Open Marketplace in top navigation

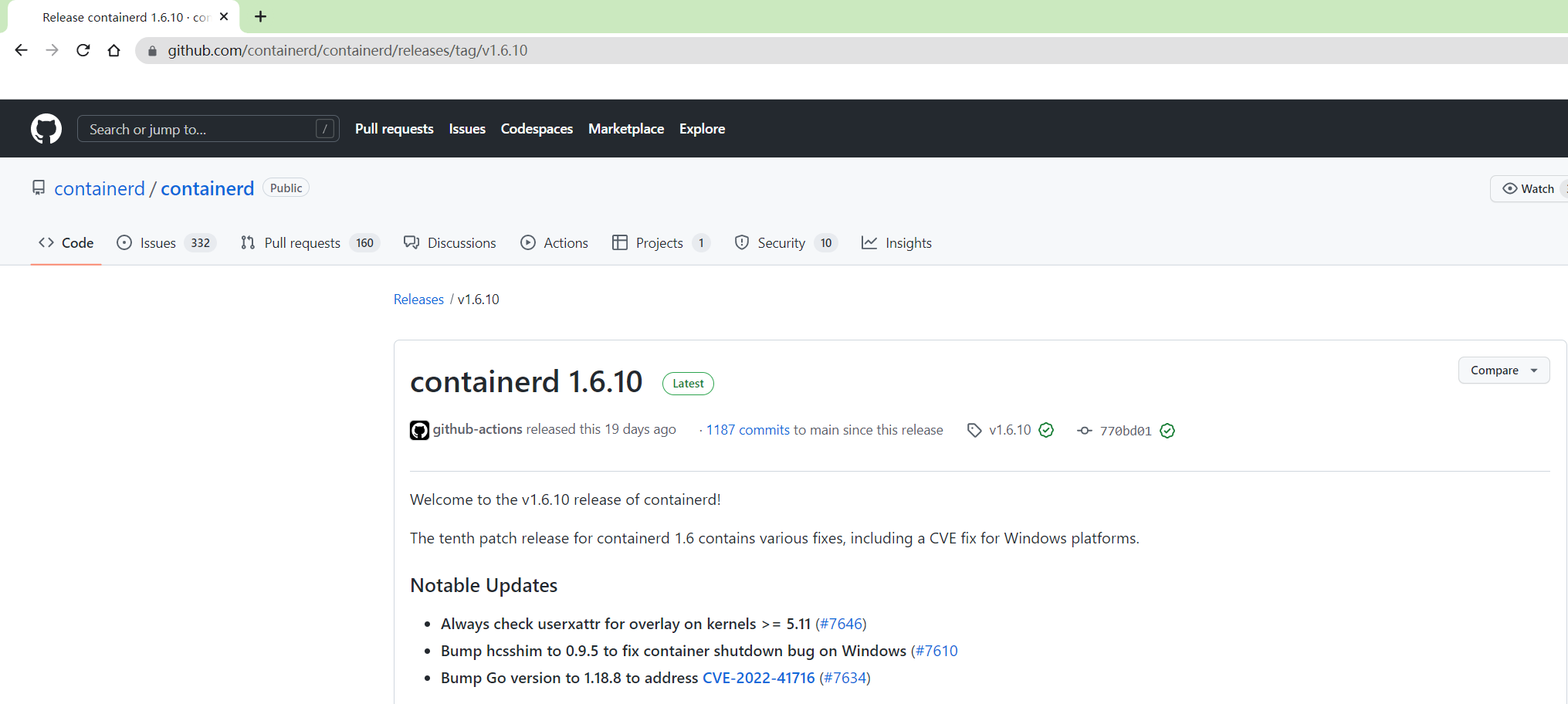point(626,129)
